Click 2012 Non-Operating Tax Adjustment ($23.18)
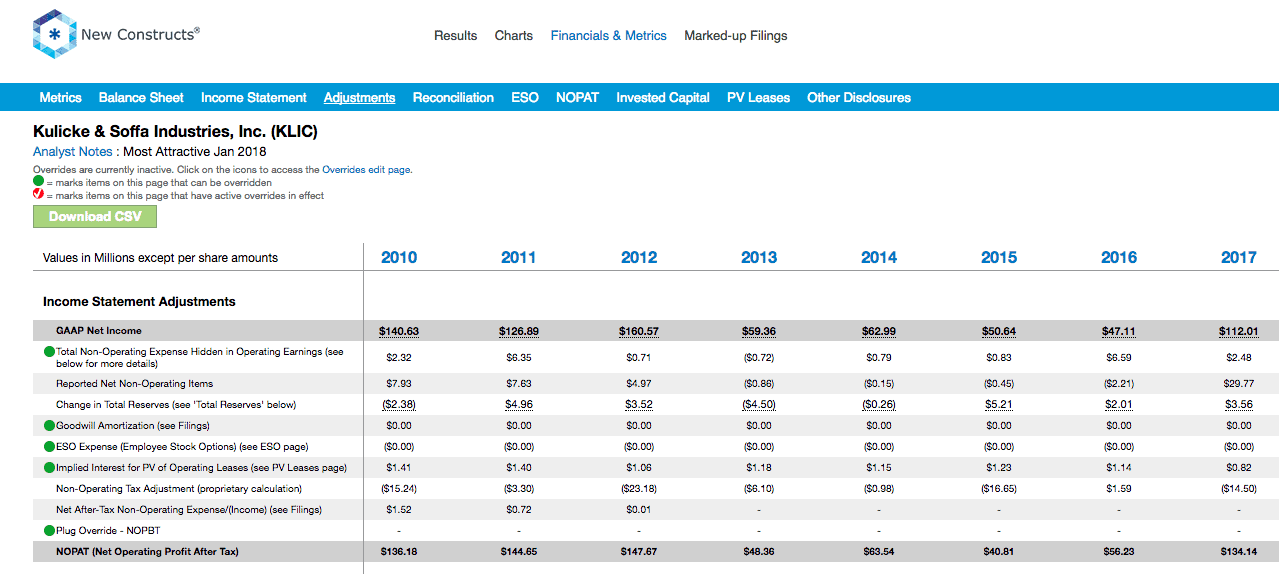This screenshot has width=1279, height=574. 639,489
